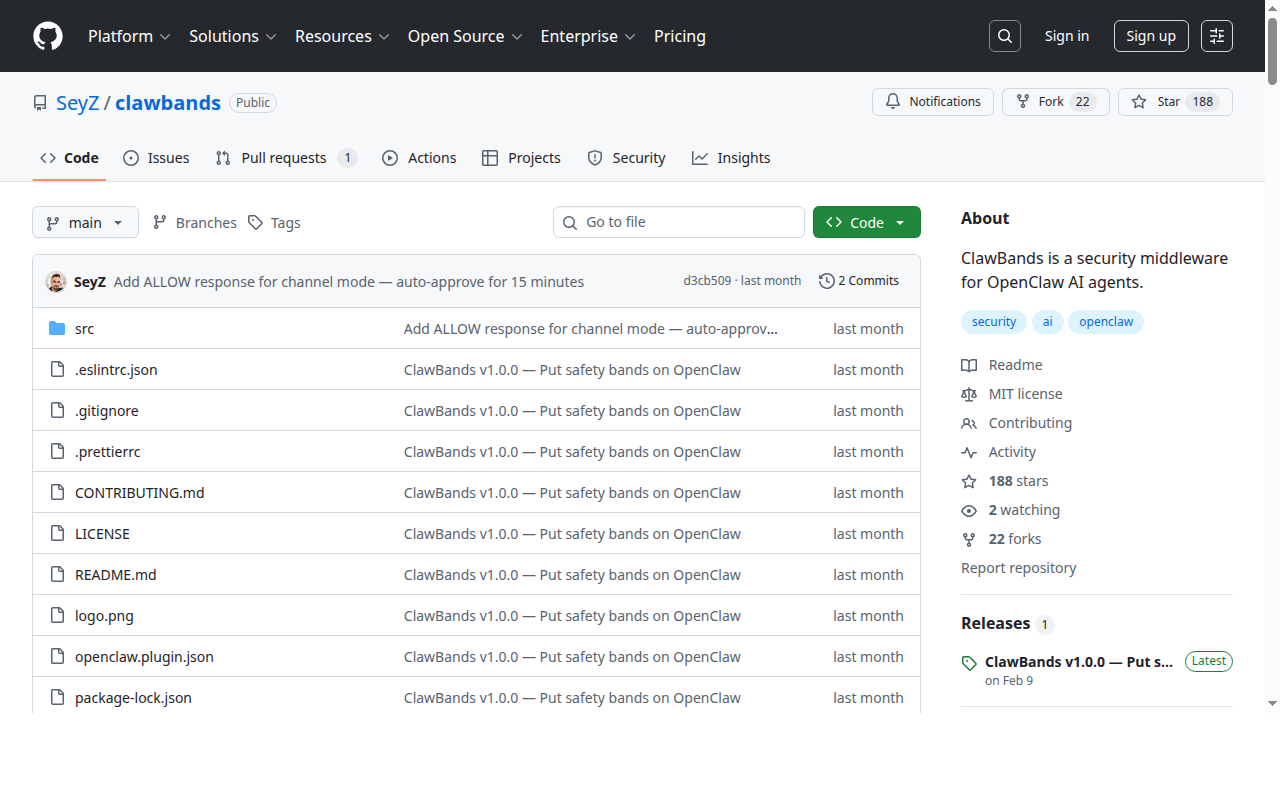
Task: Click Report repository link
Action: click(1019, 568)
